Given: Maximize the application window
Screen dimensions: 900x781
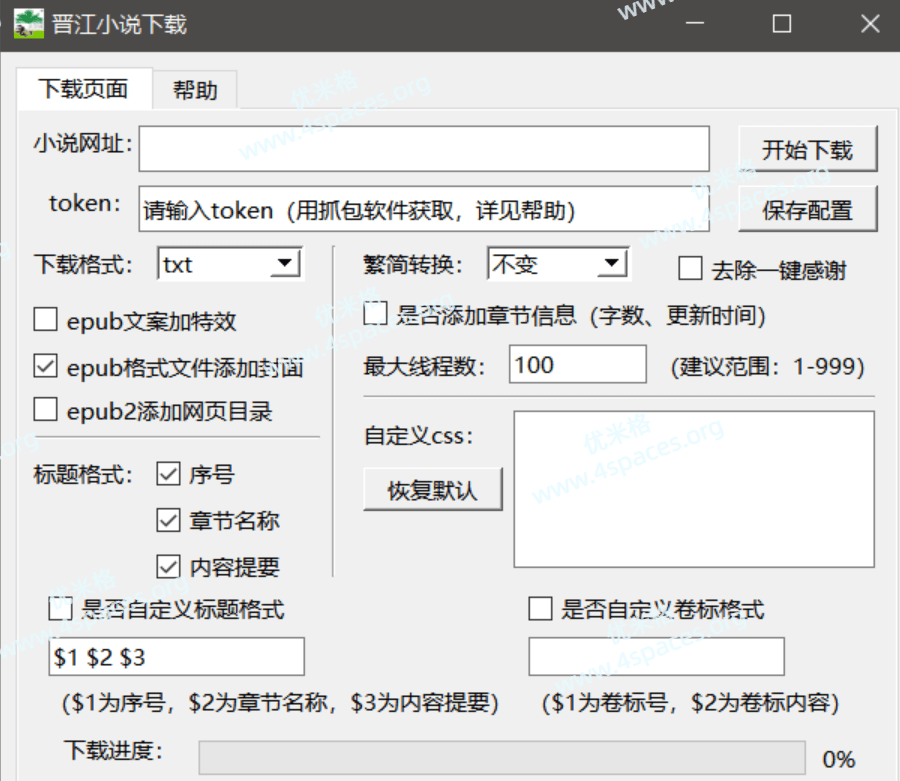Looking at the screenshot, I should coord(782,24).
